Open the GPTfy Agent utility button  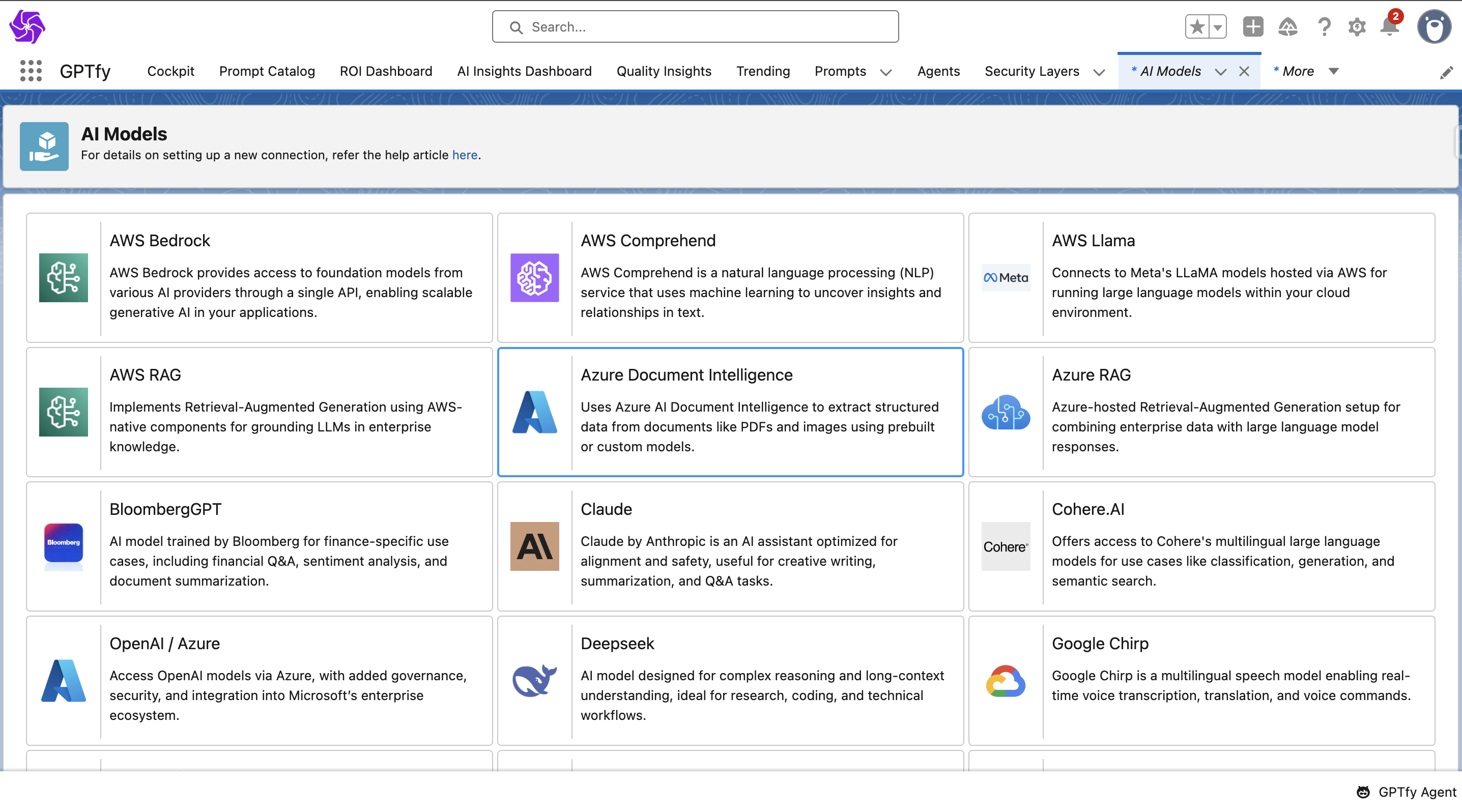point(1407,792)
